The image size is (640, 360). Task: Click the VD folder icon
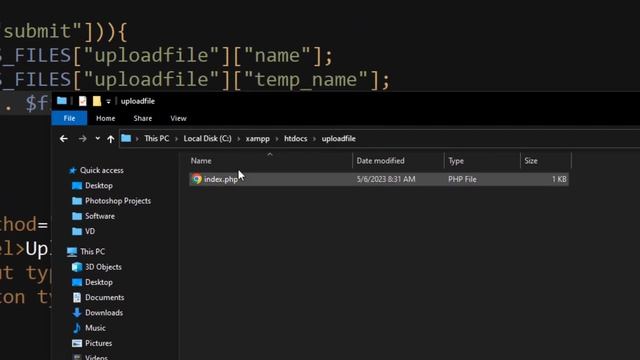tap(77, 231)
